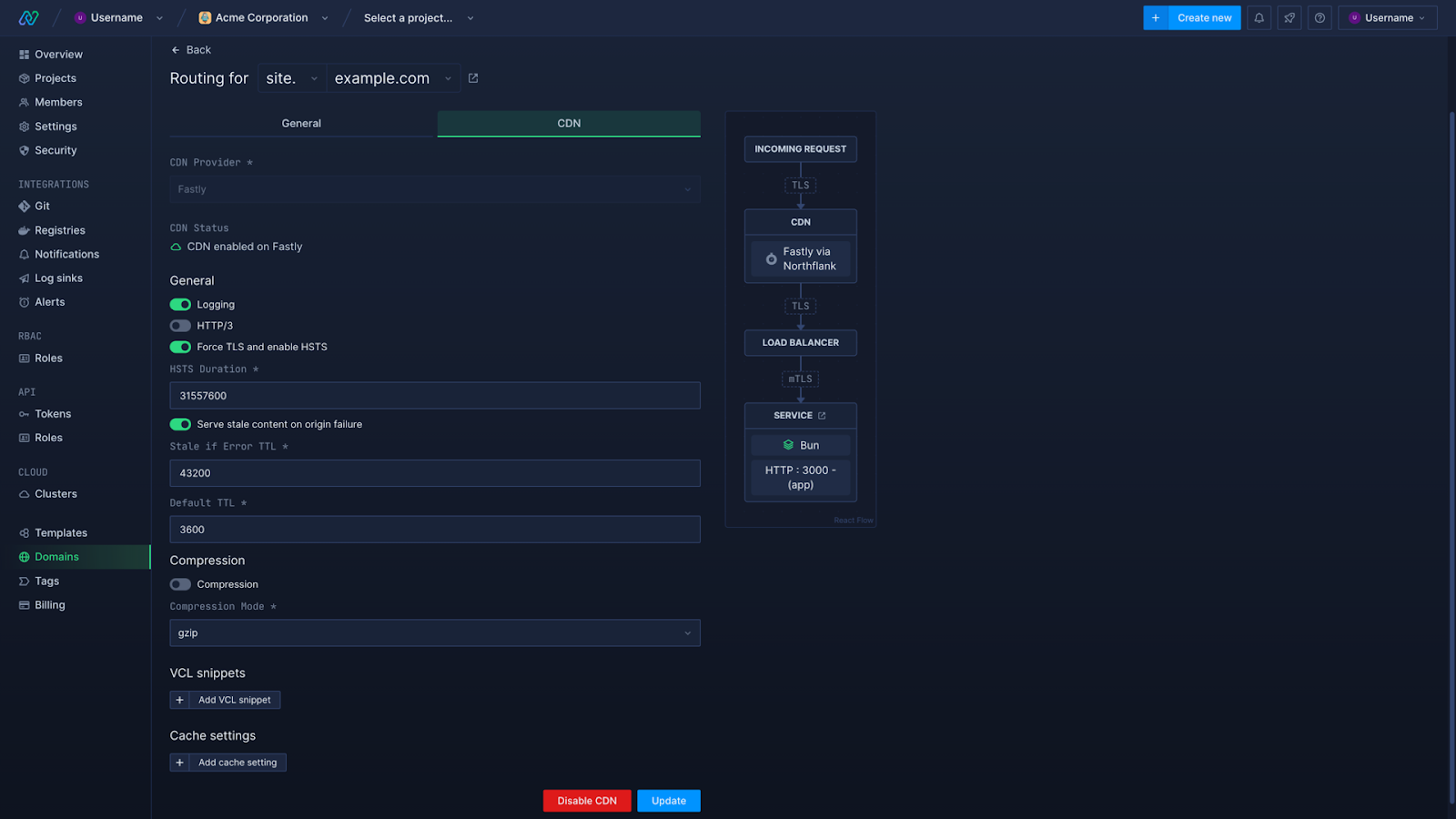Viewport: 1456px width, 819px height.
Task: Open the Security sidebar entry
Action: click(x=56, y=149)
